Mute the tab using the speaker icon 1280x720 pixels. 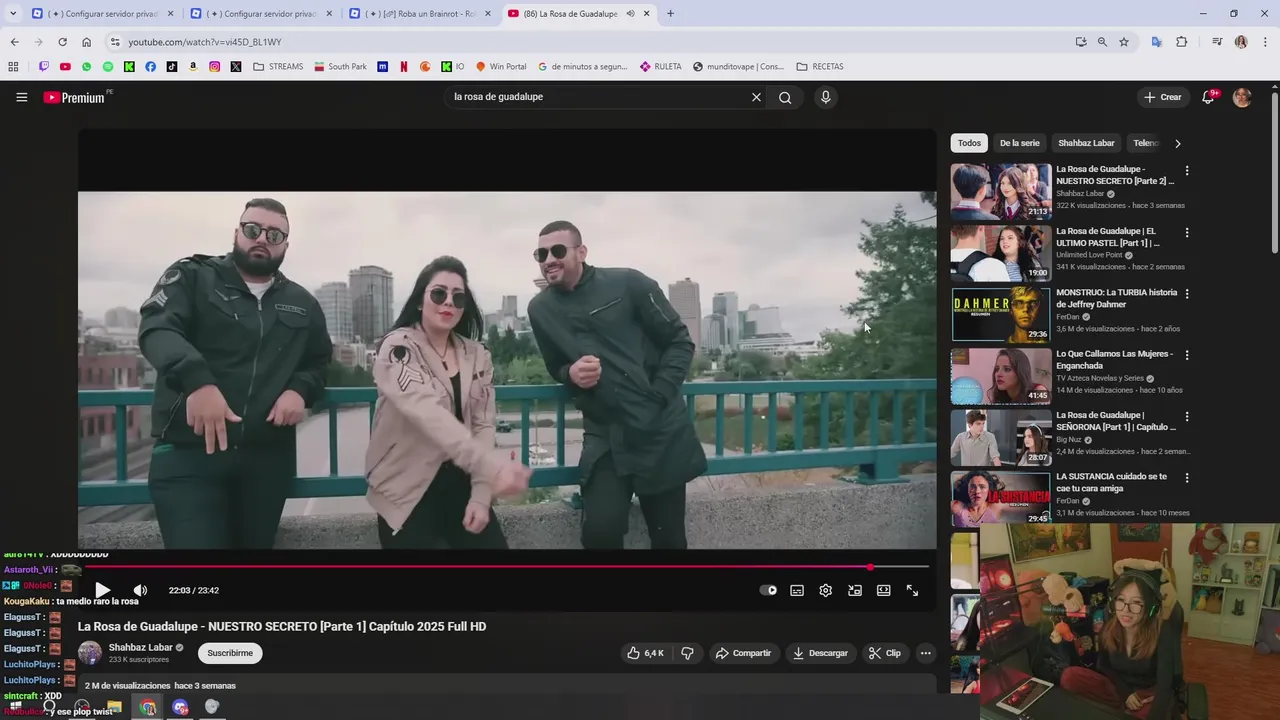point(630,14)
